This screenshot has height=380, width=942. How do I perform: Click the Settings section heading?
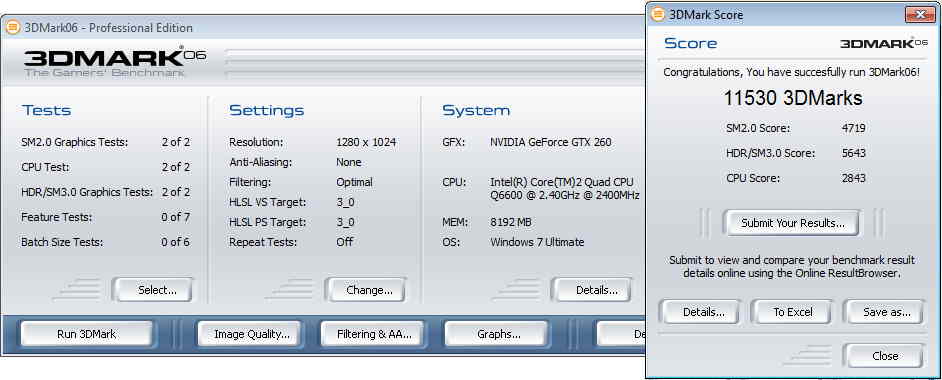(x=266, y=110)
